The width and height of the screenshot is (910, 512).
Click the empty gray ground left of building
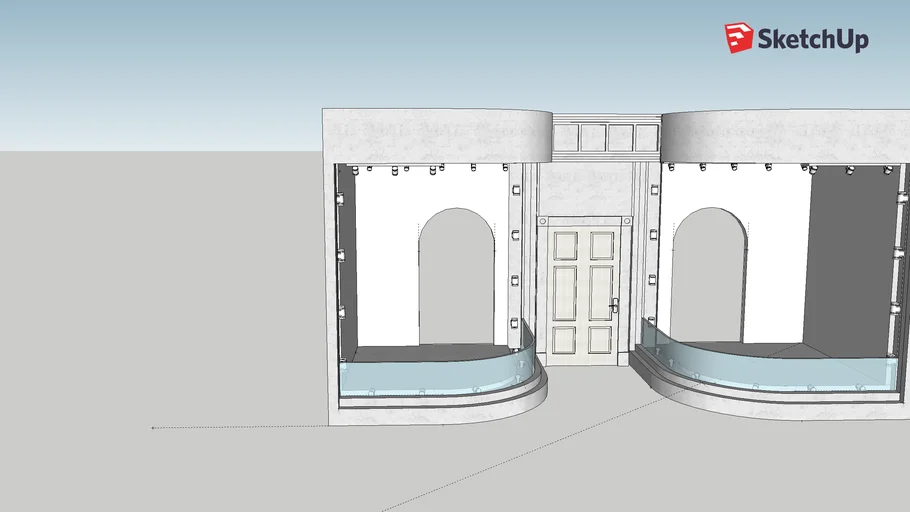click(x=150, y=300)
